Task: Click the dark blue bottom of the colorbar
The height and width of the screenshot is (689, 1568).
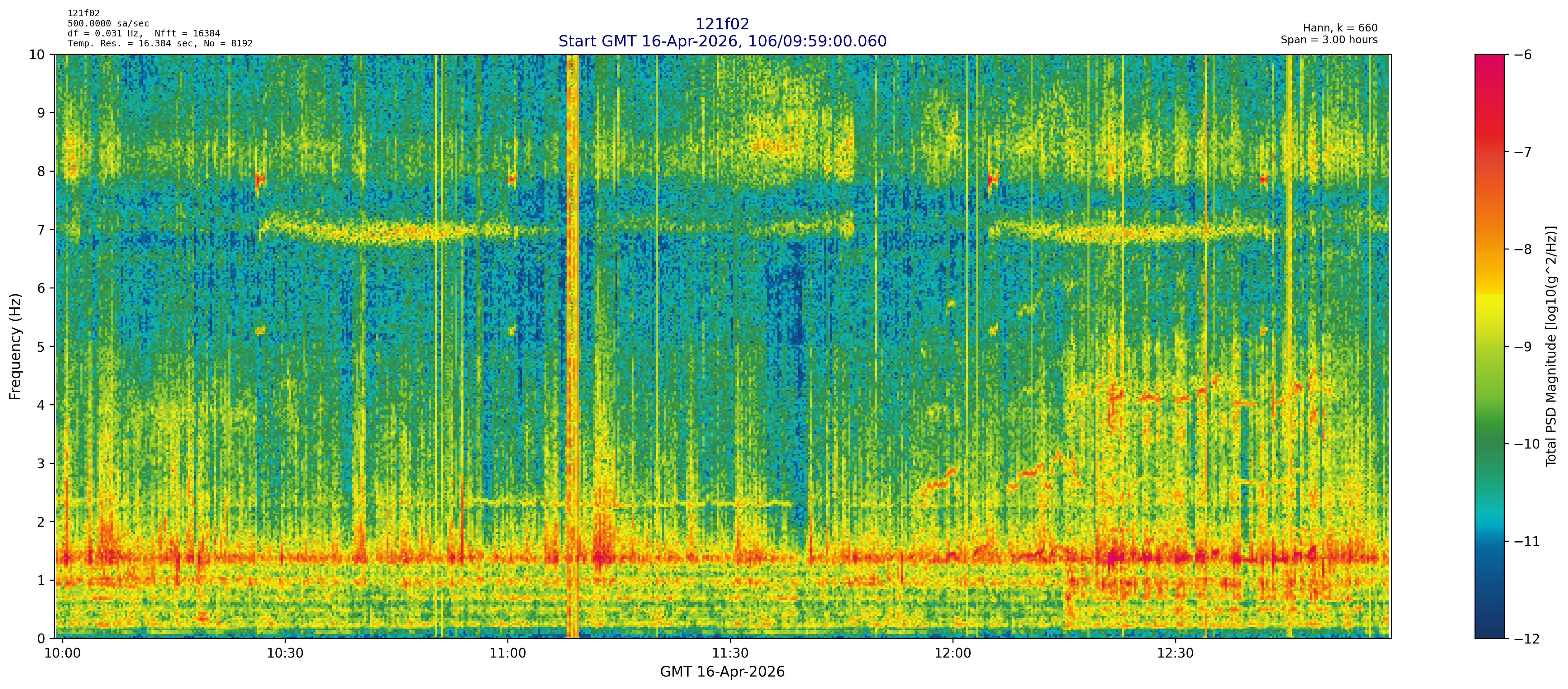Action: click(x=1489, y=627)
